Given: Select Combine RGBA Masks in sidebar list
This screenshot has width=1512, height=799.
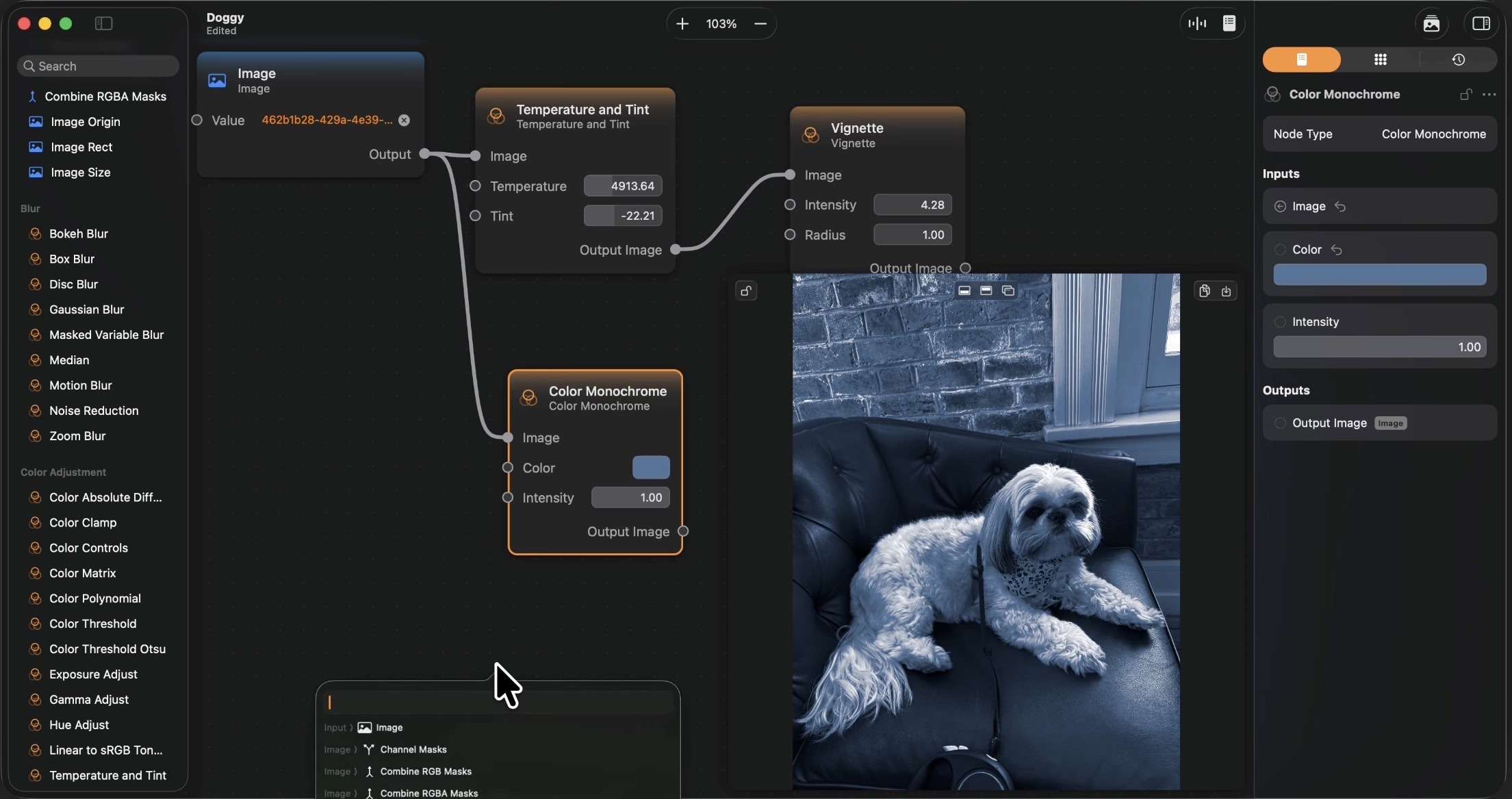Looking at the screenshot, I should pos(98,97).
